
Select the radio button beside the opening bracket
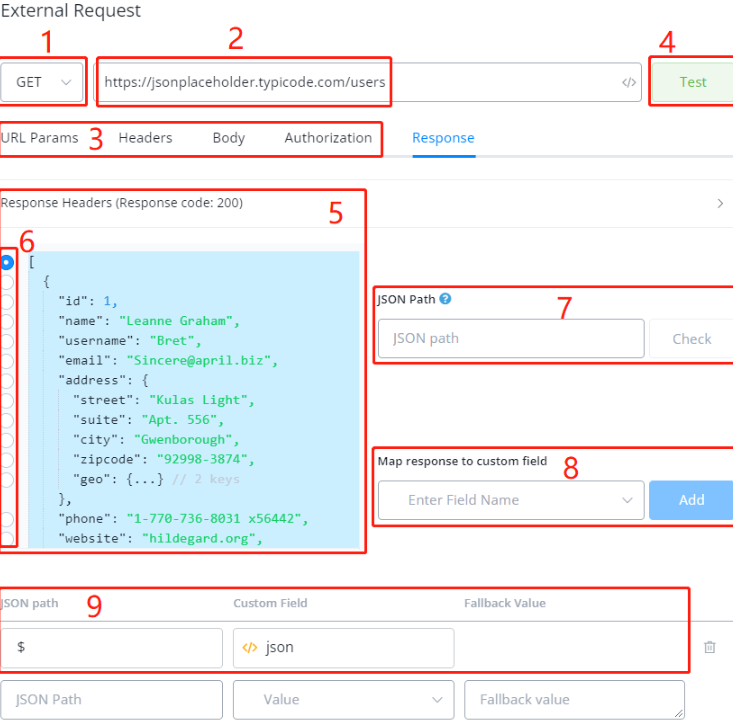7,262
